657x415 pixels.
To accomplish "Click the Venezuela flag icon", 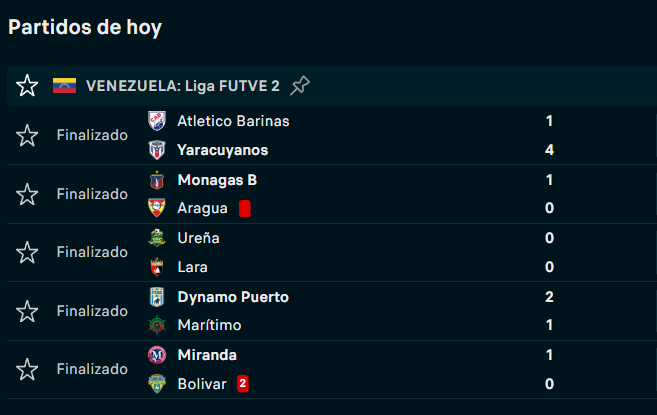I will [x=64, y=86].
